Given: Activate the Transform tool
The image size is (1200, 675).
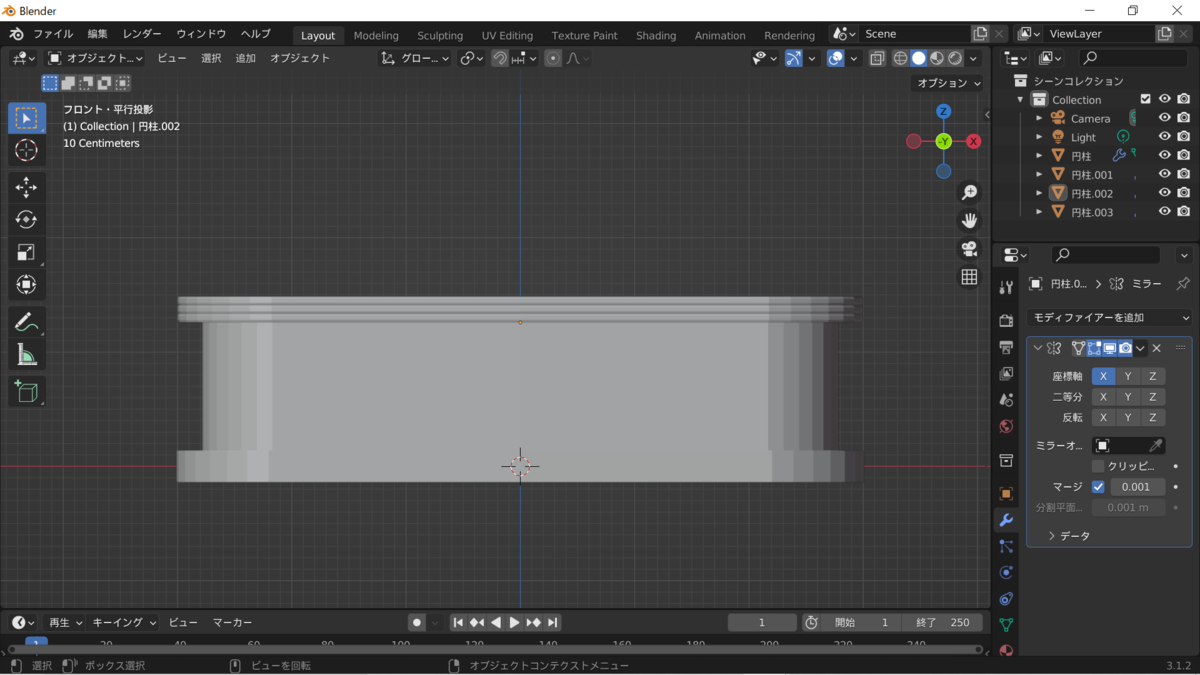Looking at the screenshot, I should click(x=27, y=285).
